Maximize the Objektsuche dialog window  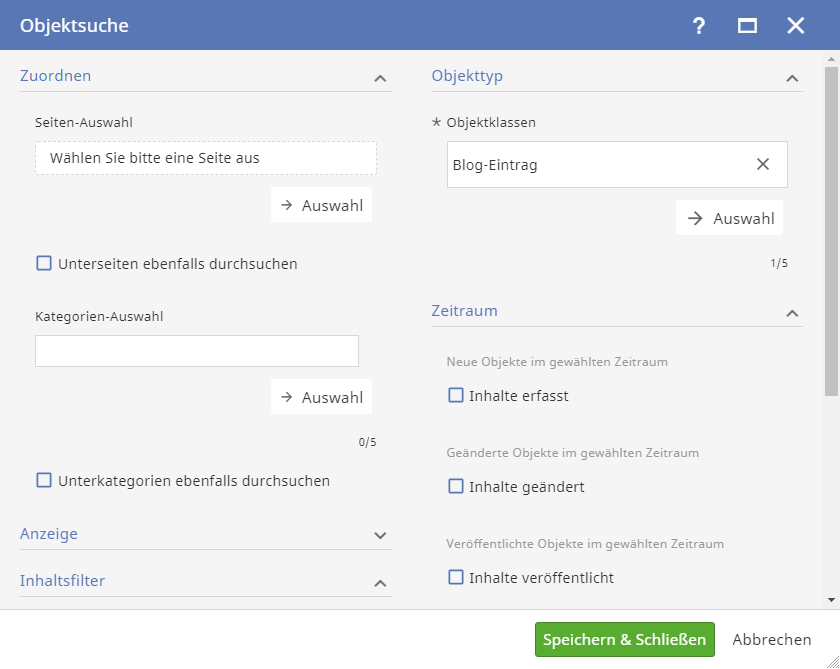pyautogui.click(x=747, y=26)
